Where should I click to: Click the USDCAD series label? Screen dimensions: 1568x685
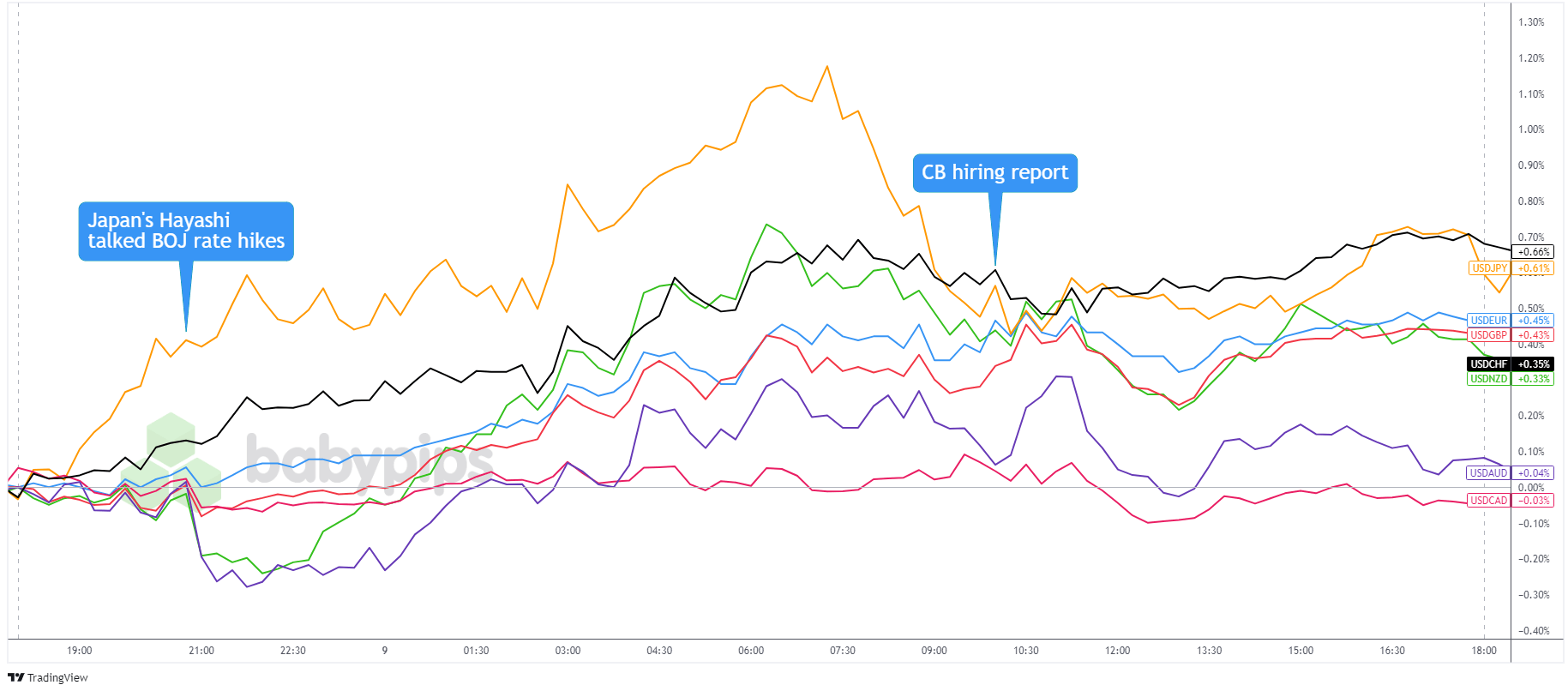tap(1489, 501)
